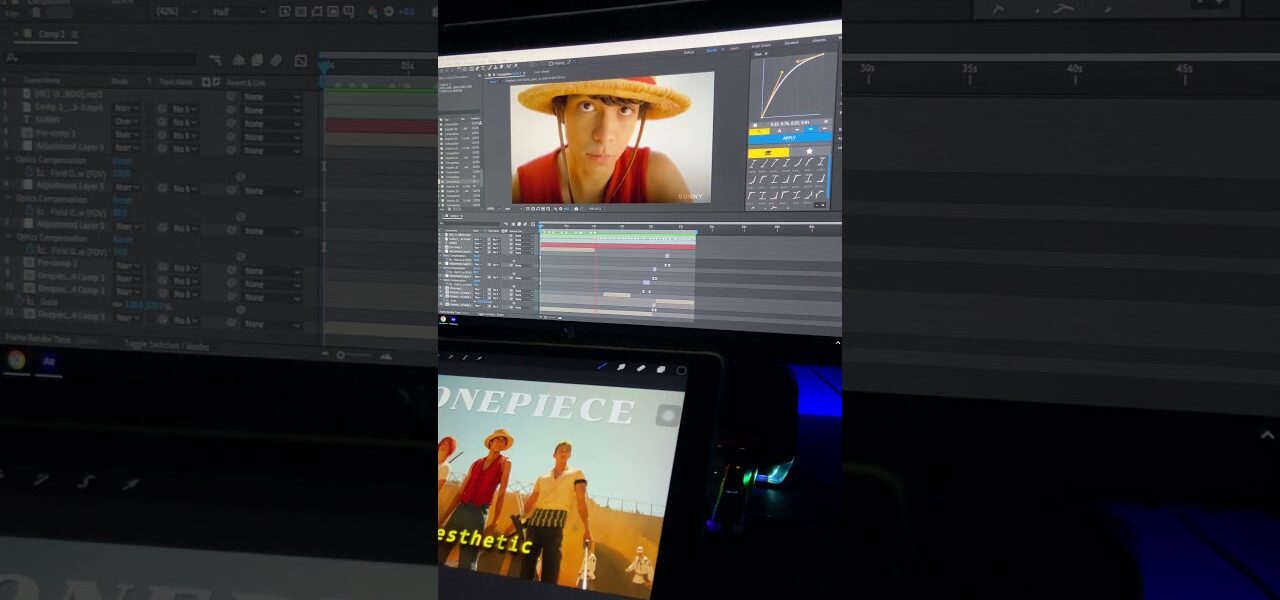Select the Procreate brush tool on tablet
The image size is (1280, 600).
pos(602,366)
